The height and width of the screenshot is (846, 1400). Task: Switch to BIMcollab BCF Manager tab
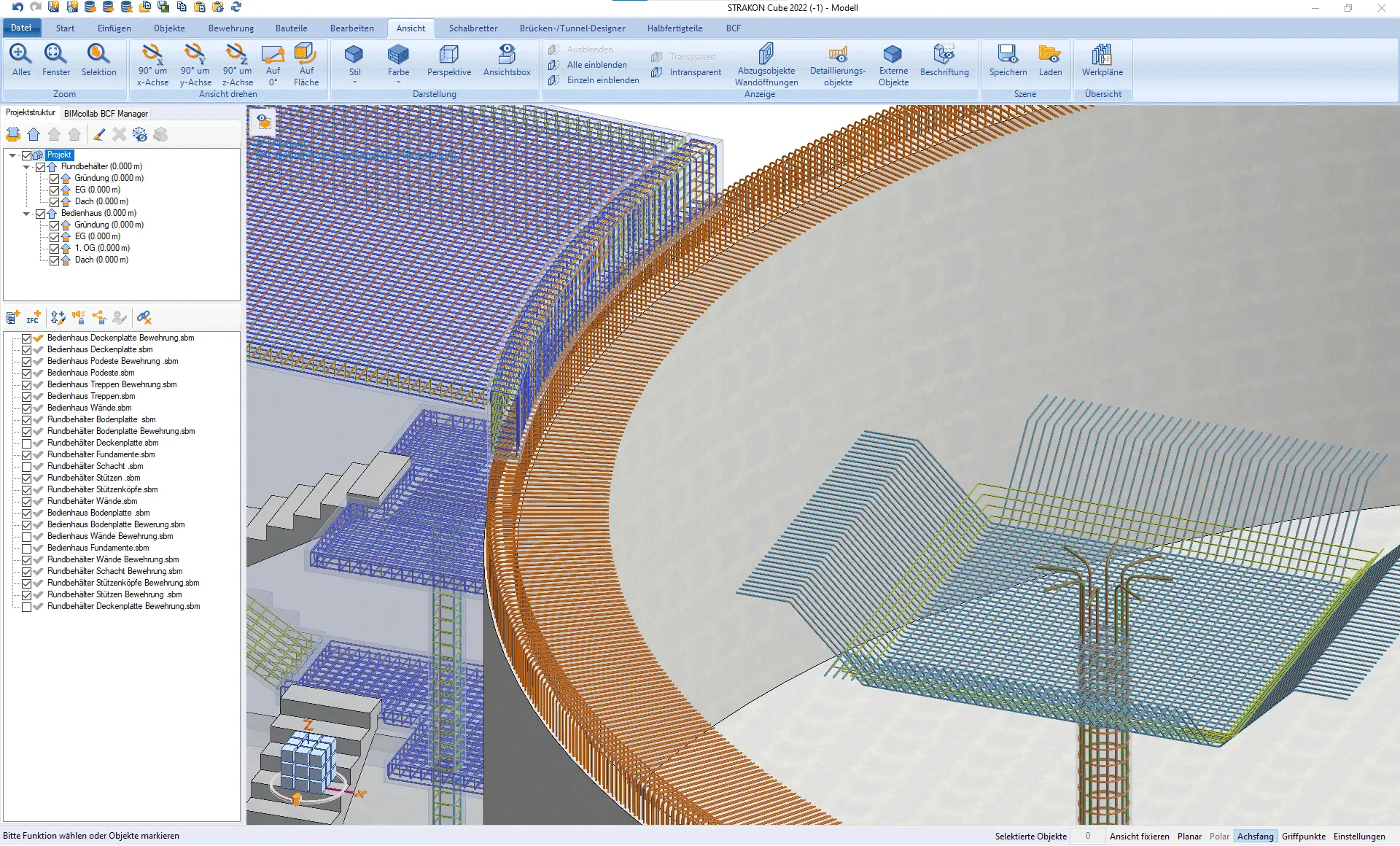tap(106, 114)
